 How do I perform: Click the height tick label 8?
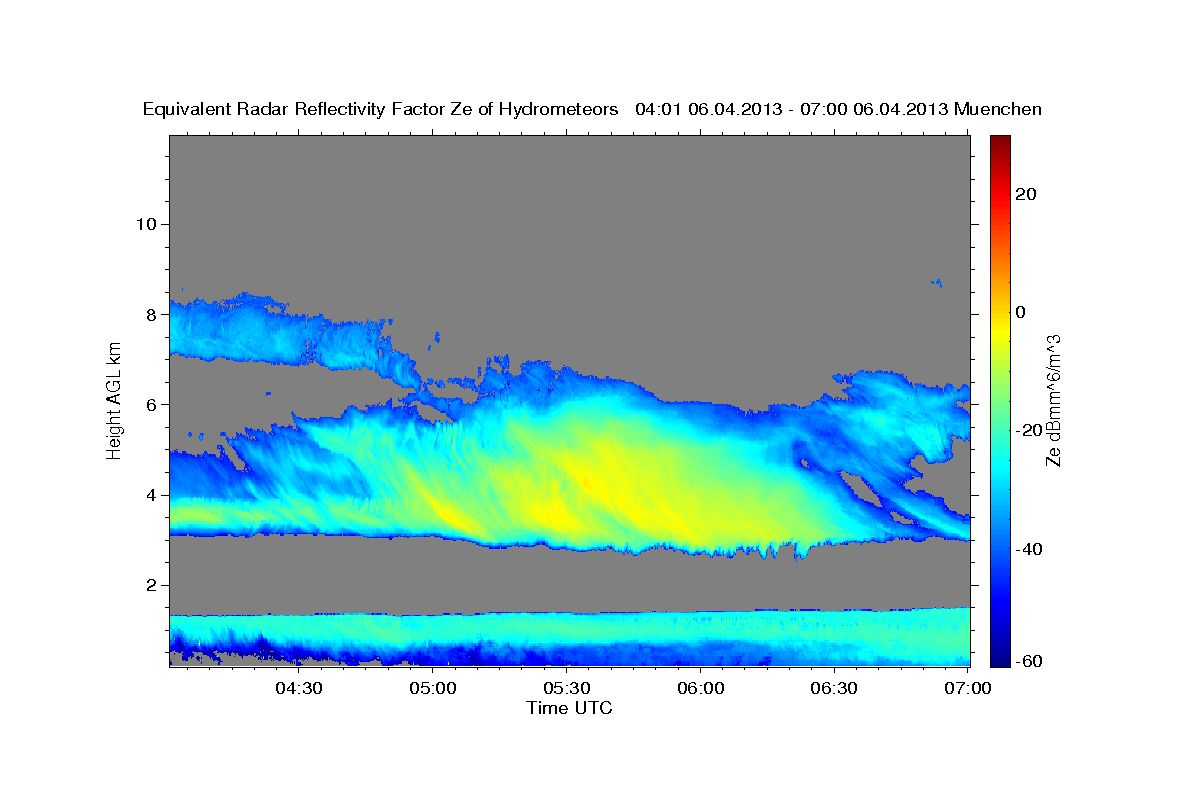(150, 314)
